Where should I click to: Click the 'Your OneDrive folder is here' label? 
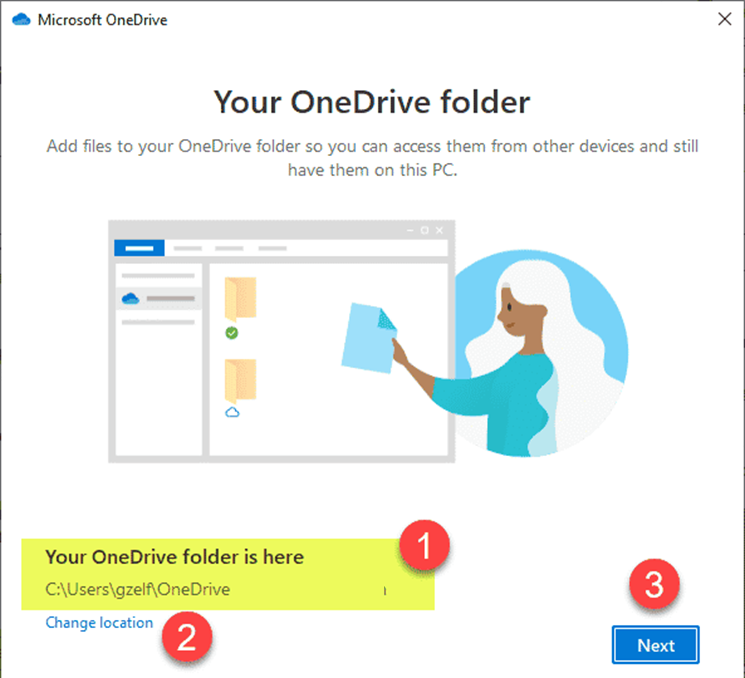tap(174, 557)
